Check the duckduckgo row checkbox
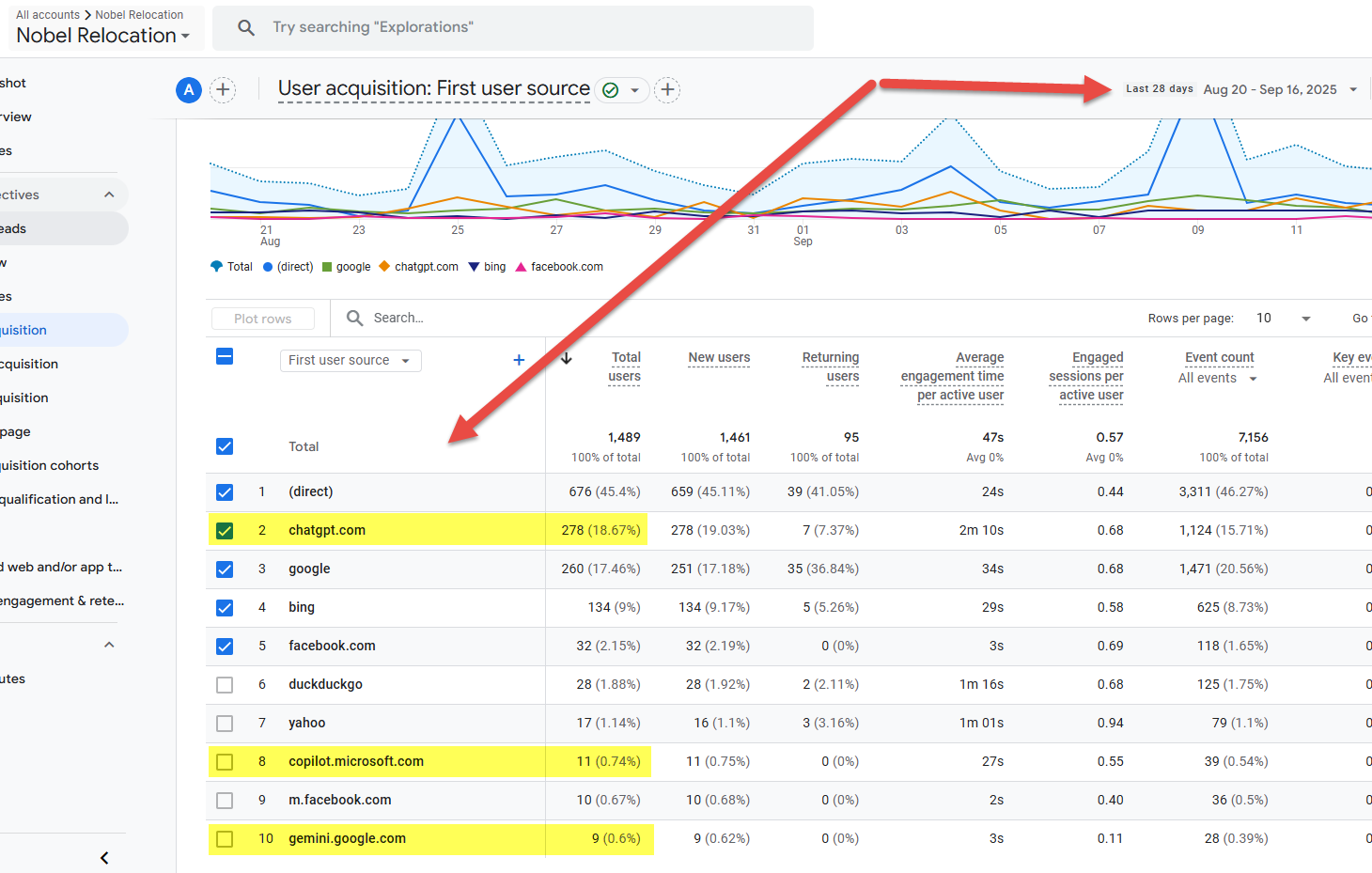This screenshot has height=873, width=1372. (225, 685)
